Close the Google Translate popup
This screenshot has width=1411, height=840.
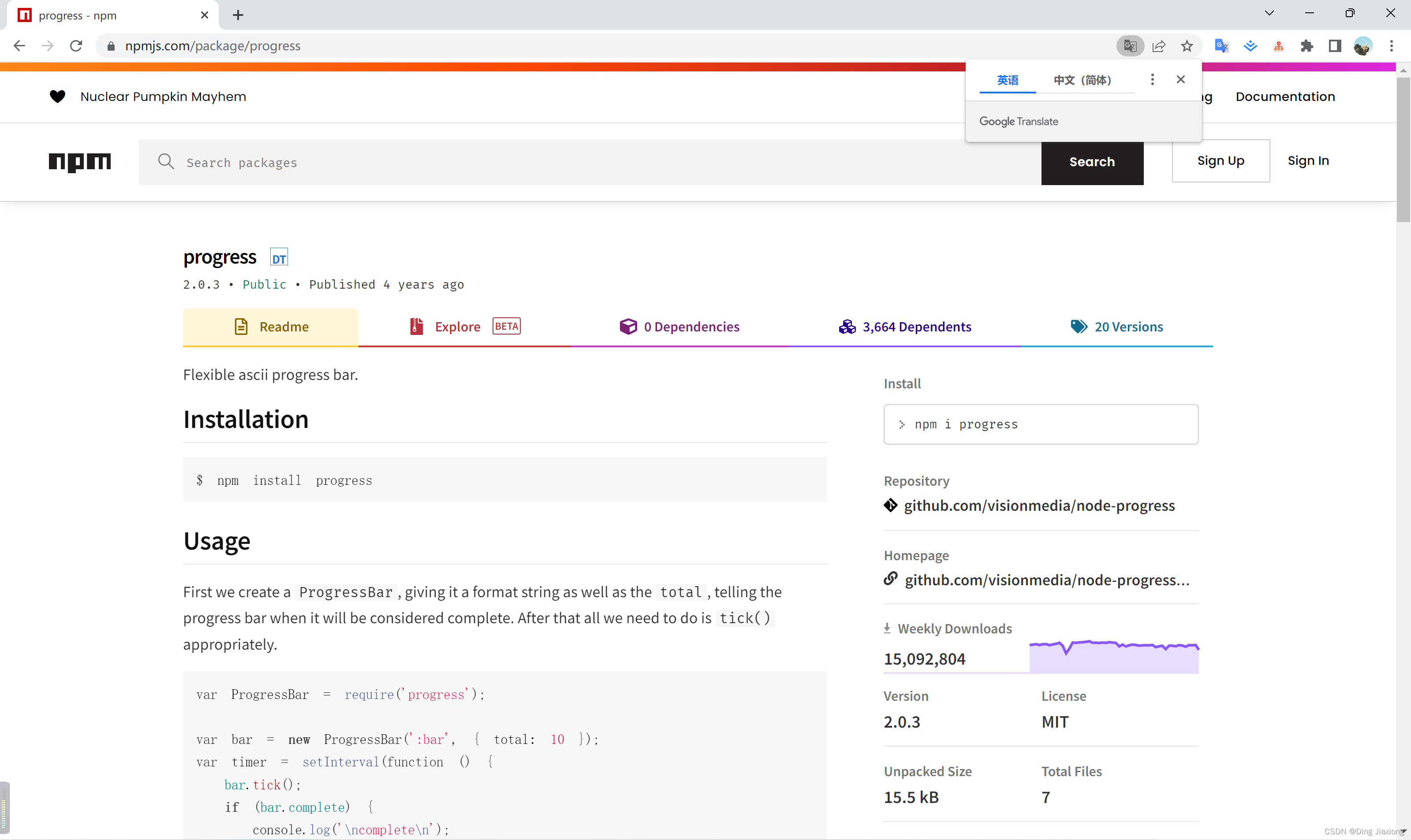point(1180,80)
